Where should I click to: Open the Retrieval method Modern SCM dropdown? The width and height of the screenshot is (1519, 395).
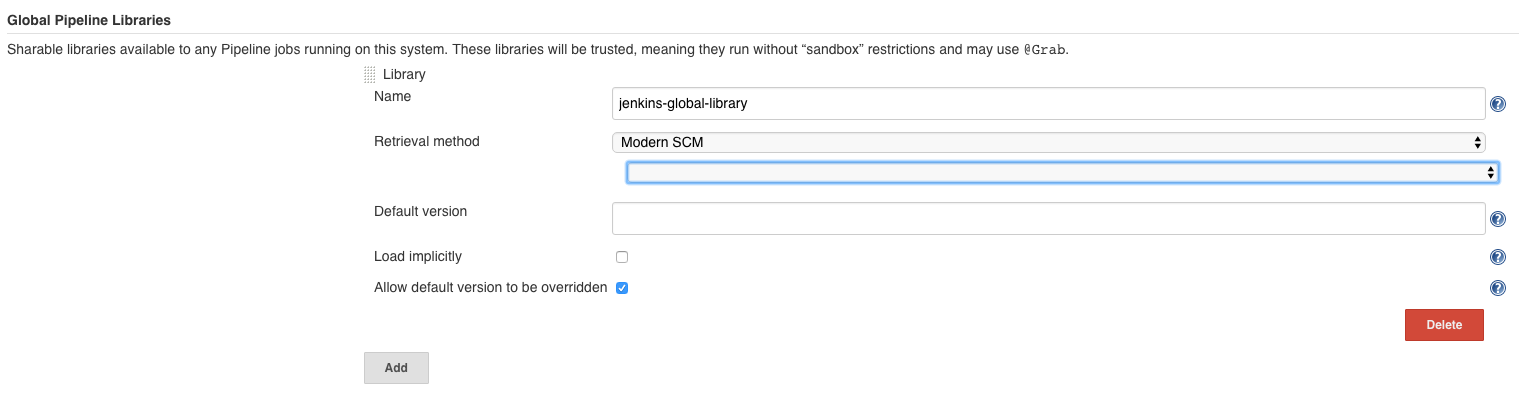(x=1048, y=142)
